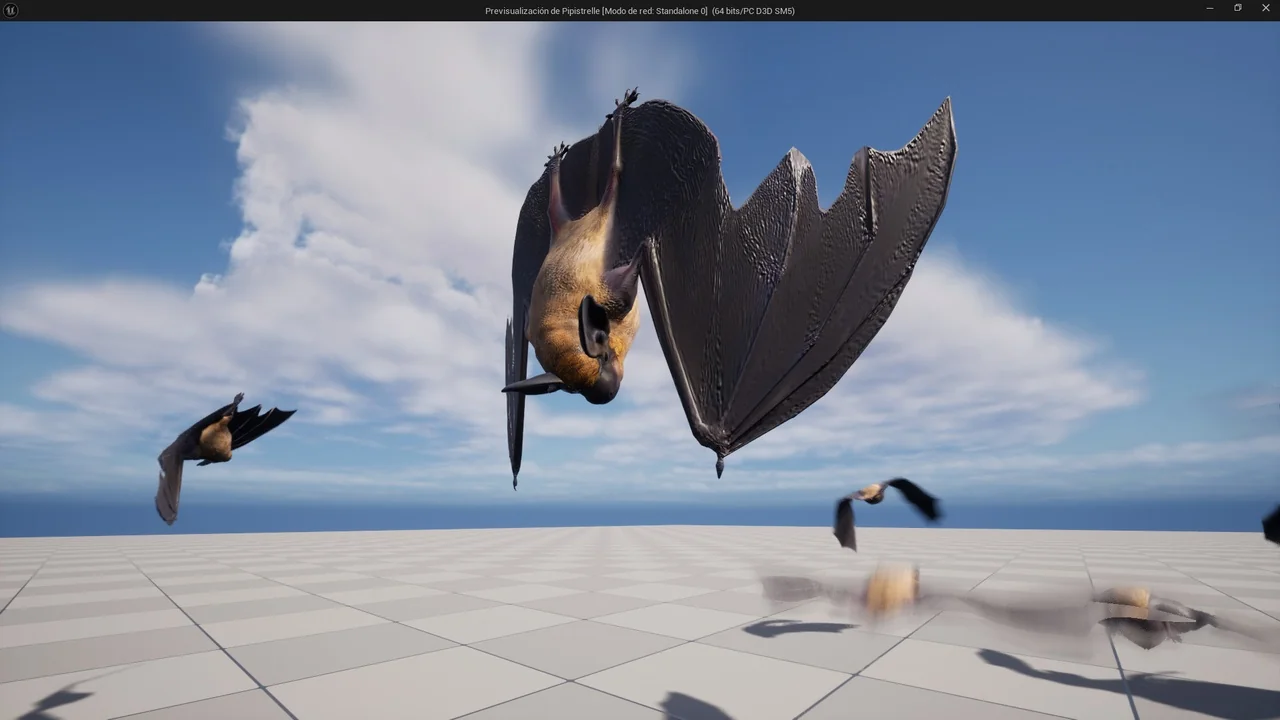Click the window title bar text

639,11
